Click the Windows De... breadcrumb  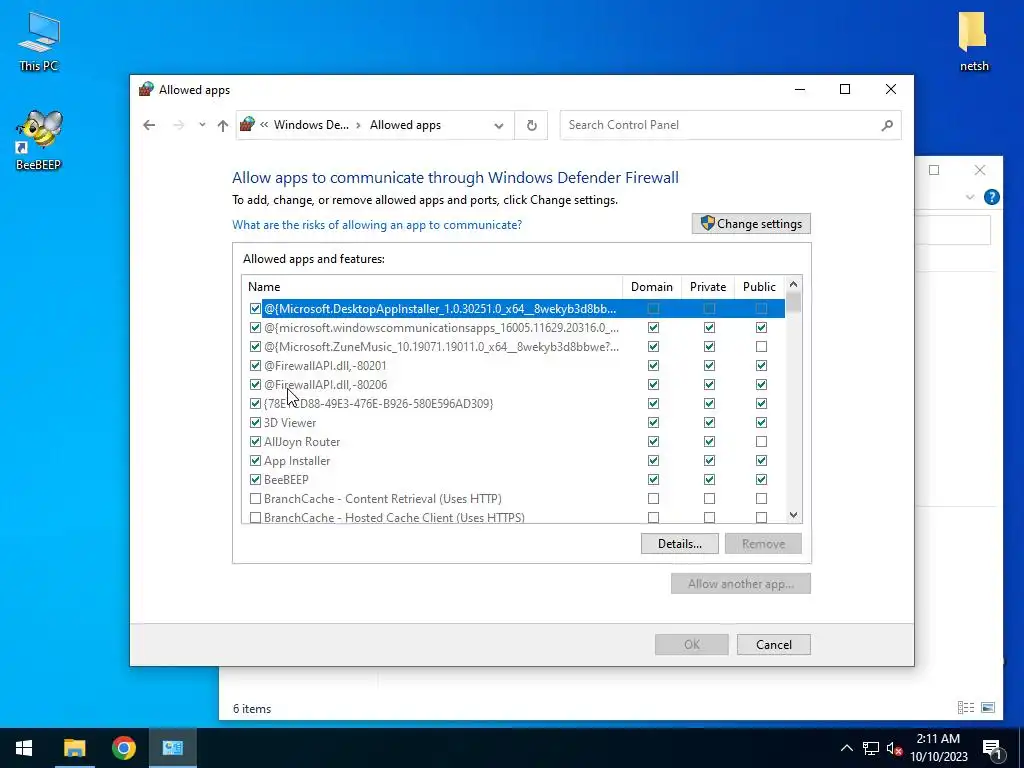[311, 125]
